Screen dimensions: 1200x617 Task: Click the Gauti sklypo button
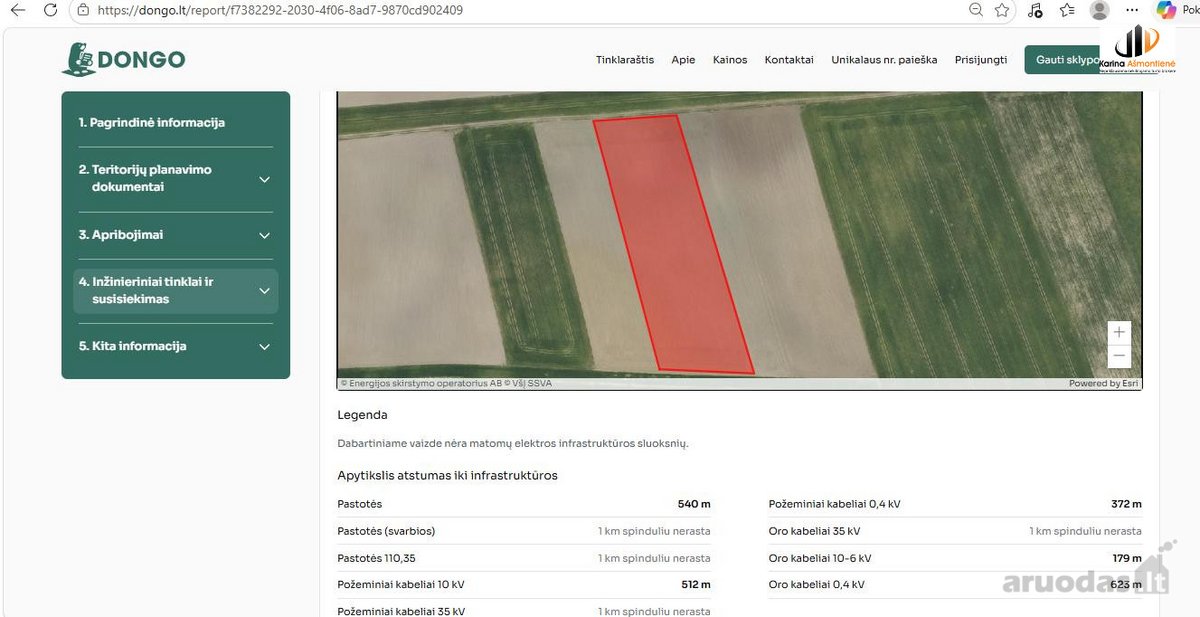pyautogui.click(x=1063, y=60)
